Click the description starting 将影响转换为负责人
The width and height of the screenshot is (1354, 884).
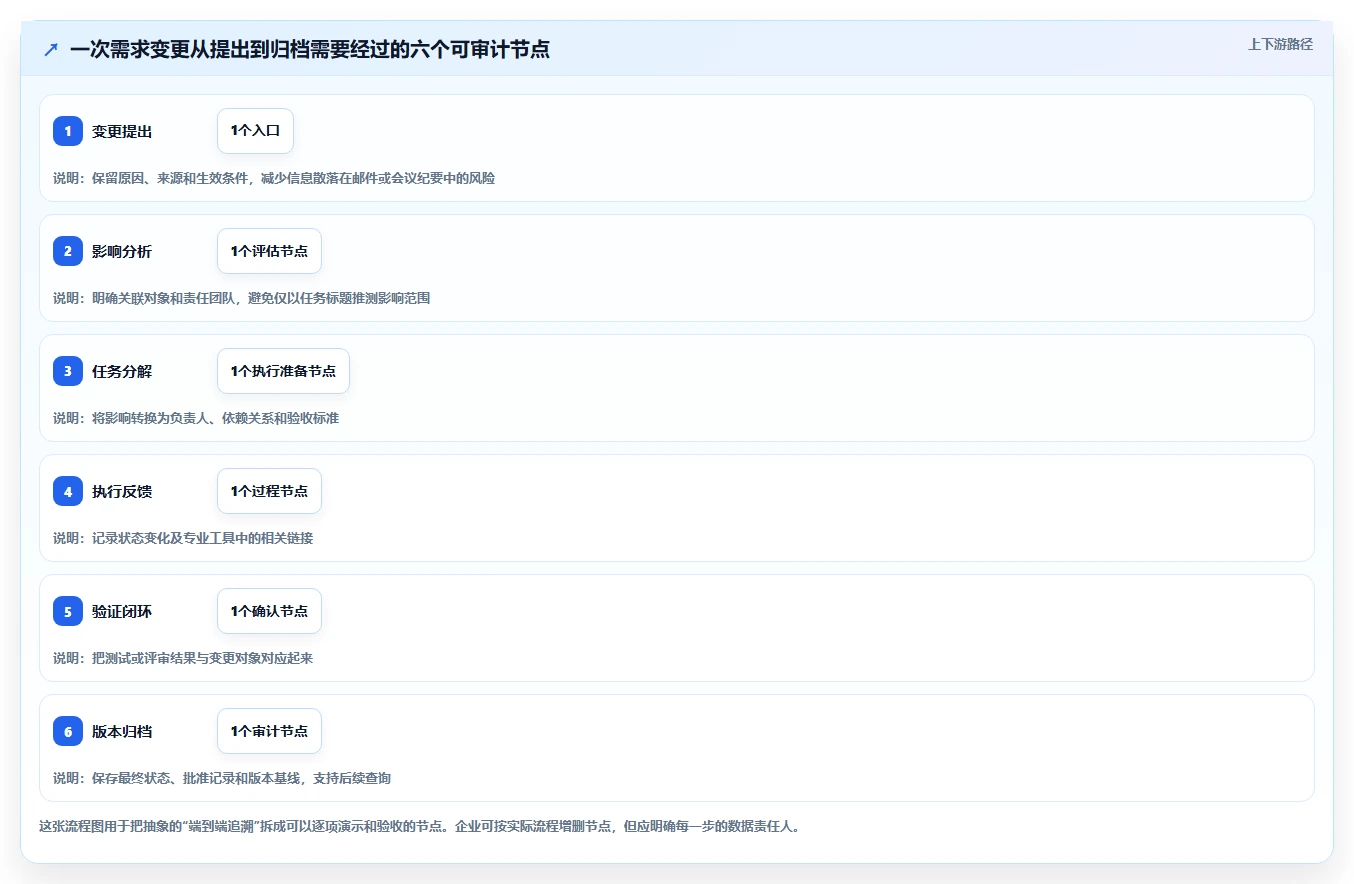196,418
